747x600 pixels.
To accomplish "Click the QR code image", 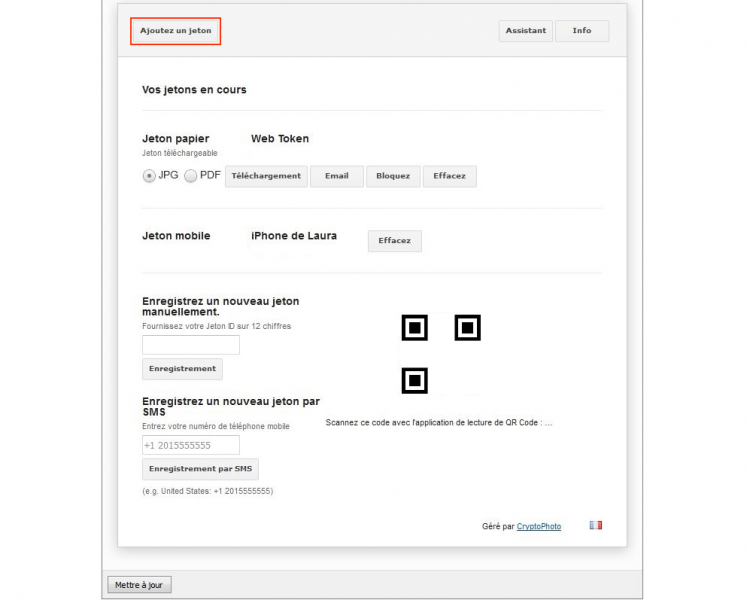I will click(x=441, y=354).
